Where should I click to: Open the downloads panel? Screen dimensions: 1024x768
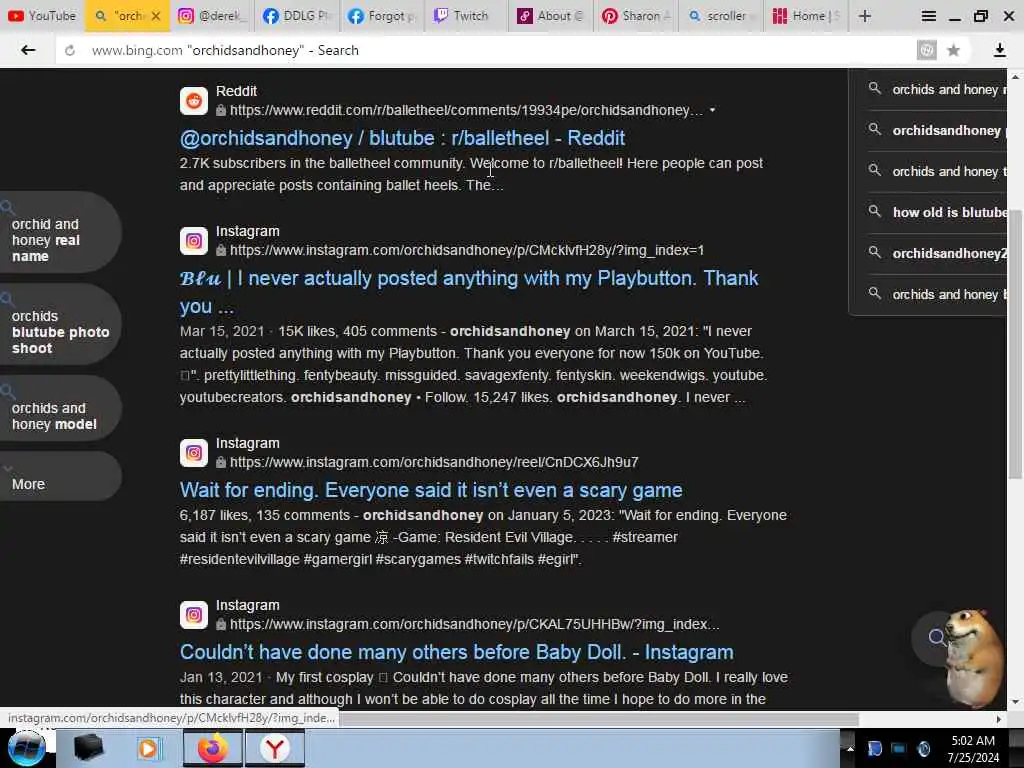[999, 50]
